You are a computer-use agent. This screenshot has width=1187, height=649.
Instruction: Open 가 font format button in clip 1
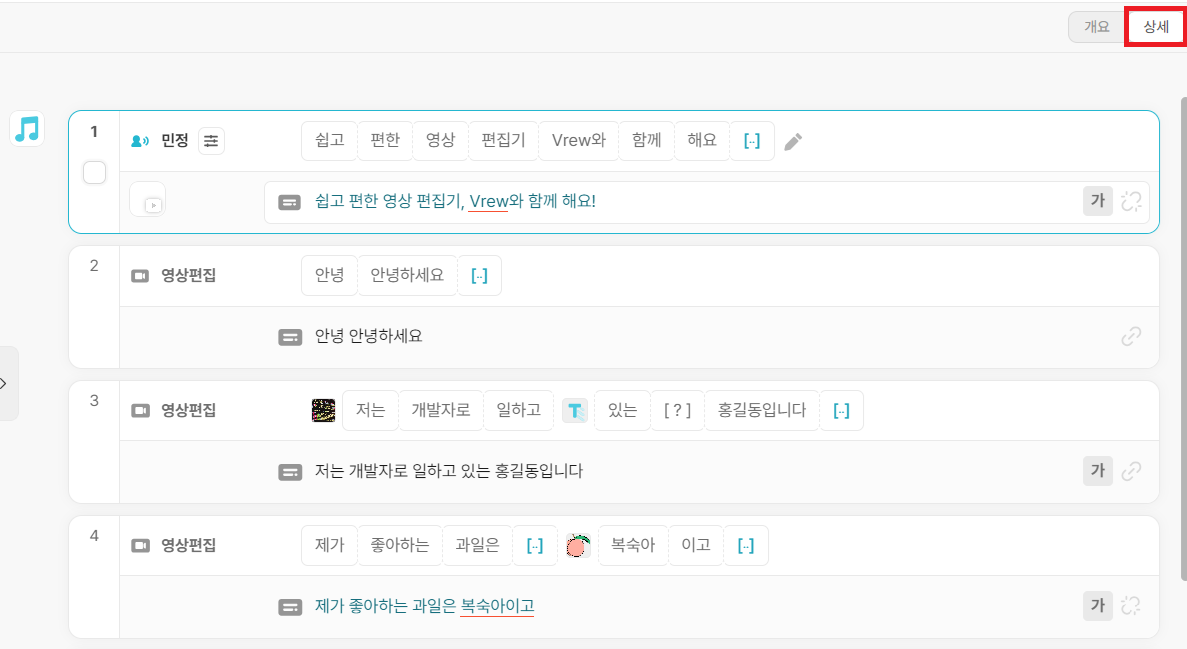tap(1098, 201)
